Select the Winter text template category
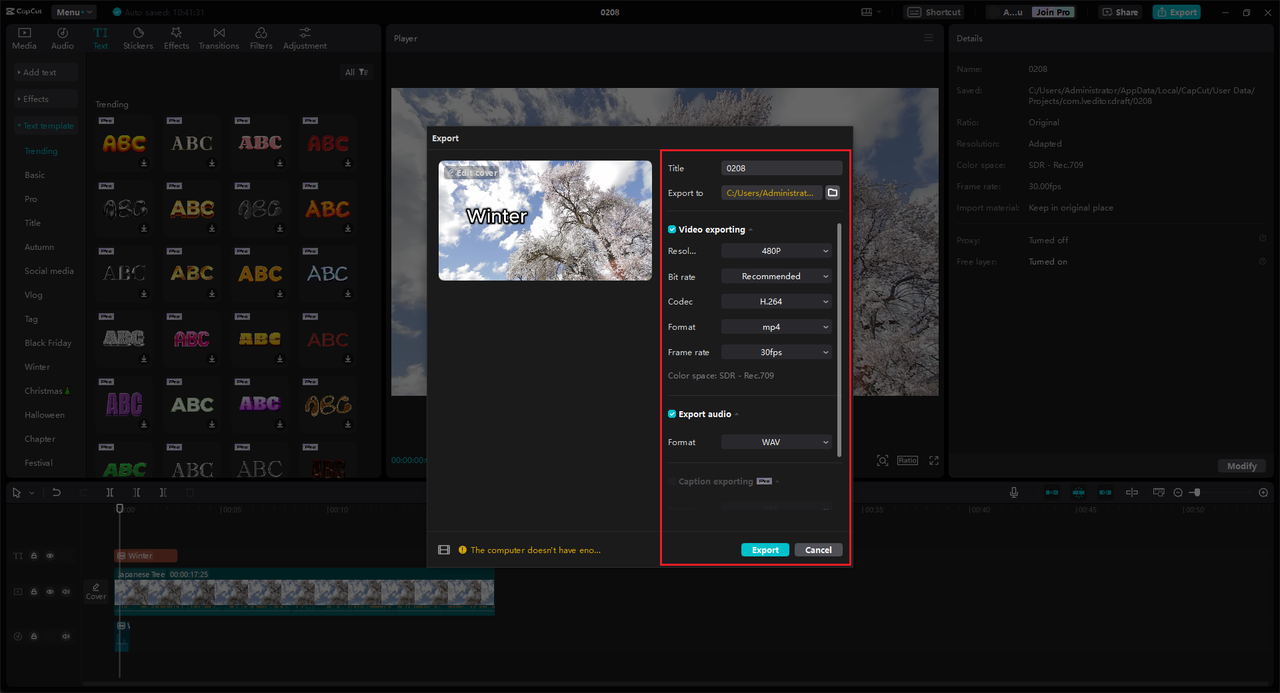Image resolution: width=1280 pixels, height=693 pixels. coord(37,367)
